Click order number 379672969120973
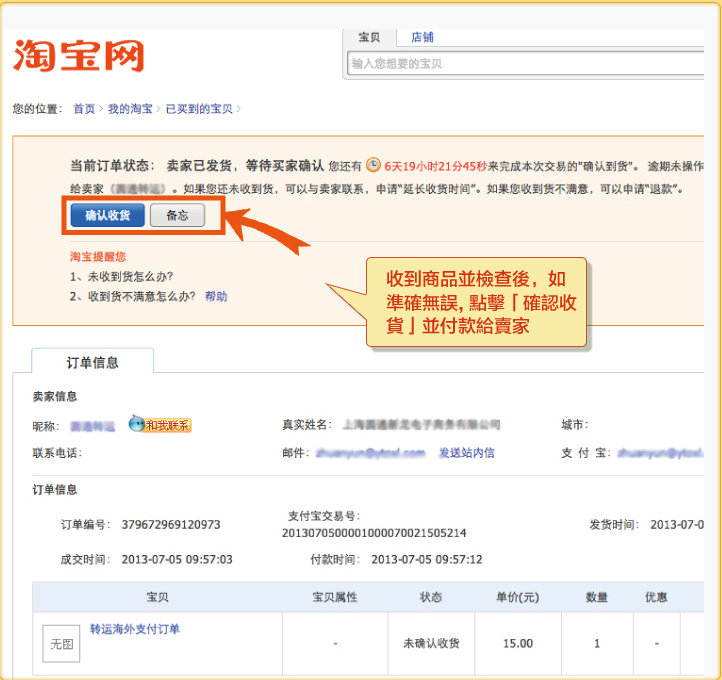Viewport: 722px width, 680px height. [x=171, y=524]
